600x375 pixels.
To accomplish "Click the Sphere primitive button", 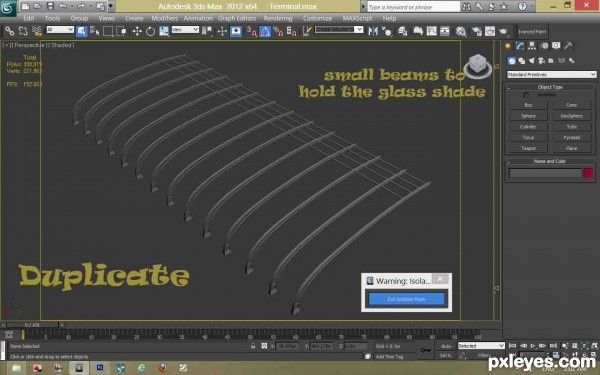I will point(528,116).
